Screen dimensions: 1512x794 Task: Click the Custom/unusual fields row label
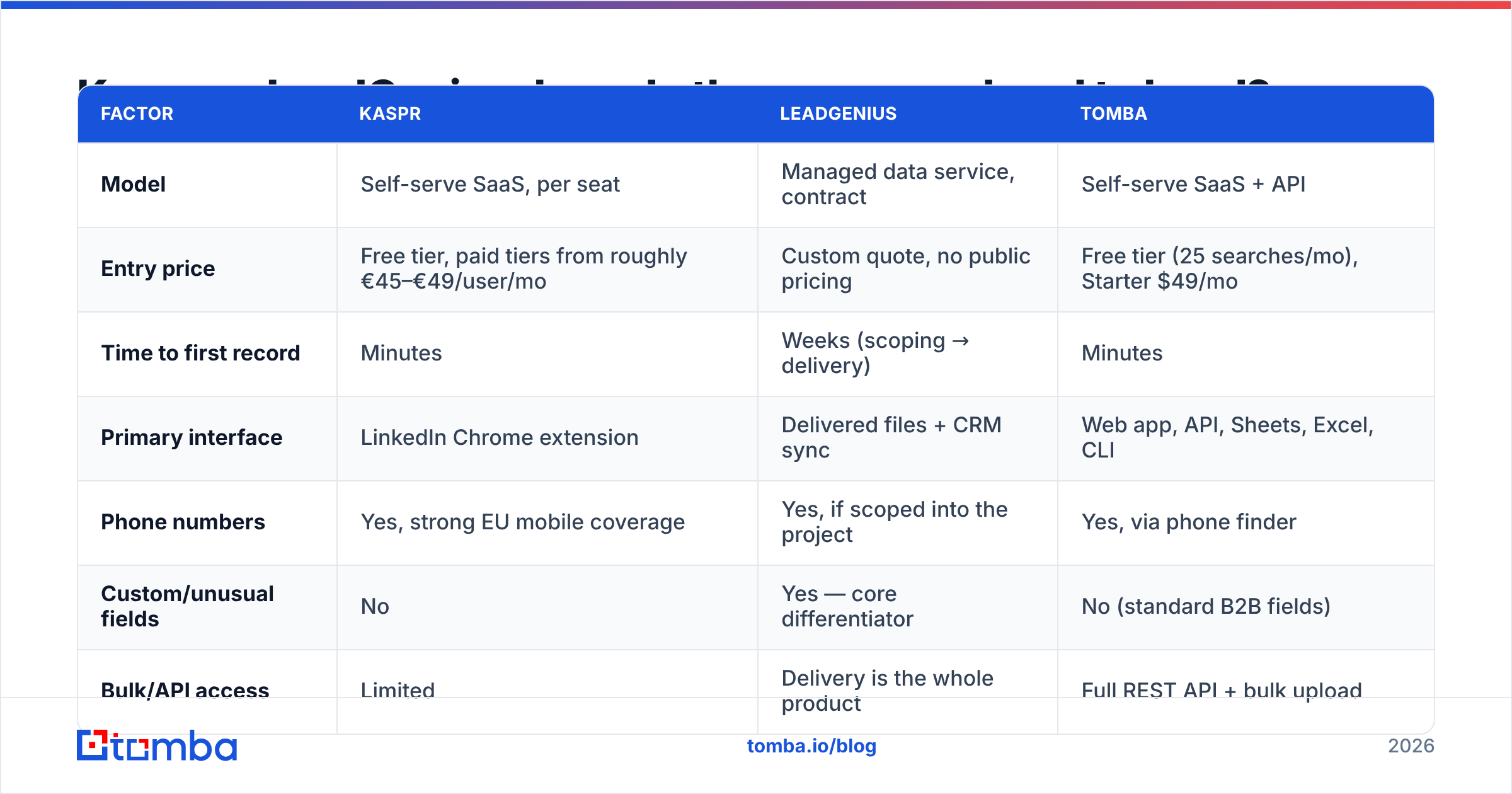(x=187, y=606)
